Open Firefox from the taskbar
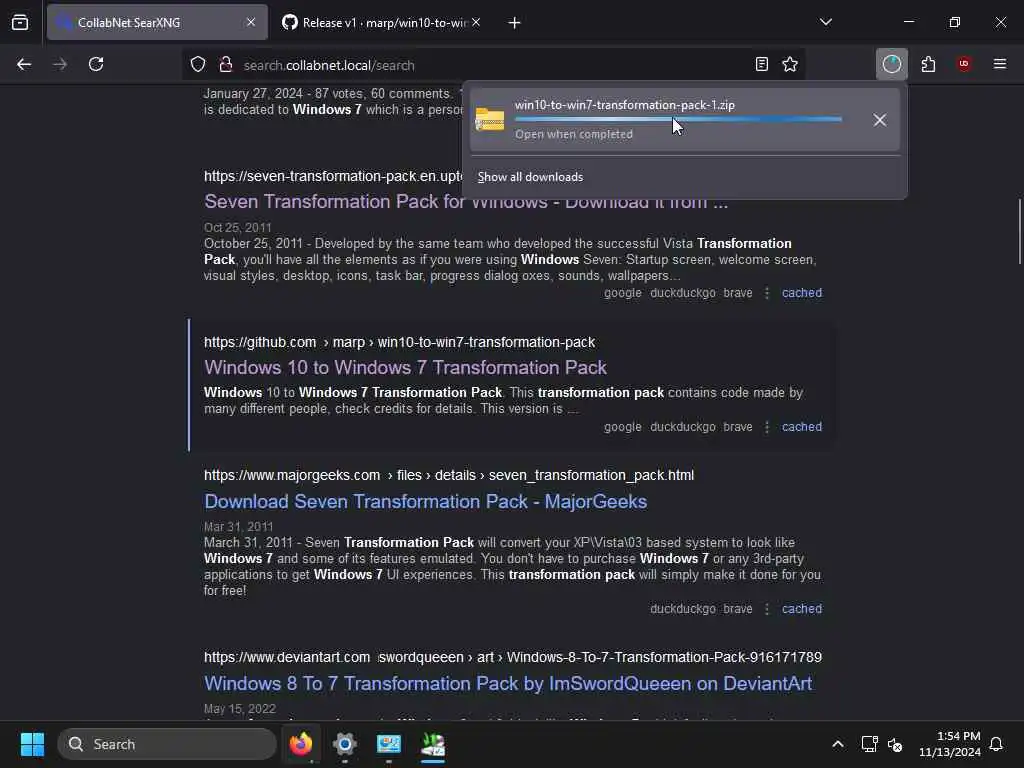 (x=301, y=744)
